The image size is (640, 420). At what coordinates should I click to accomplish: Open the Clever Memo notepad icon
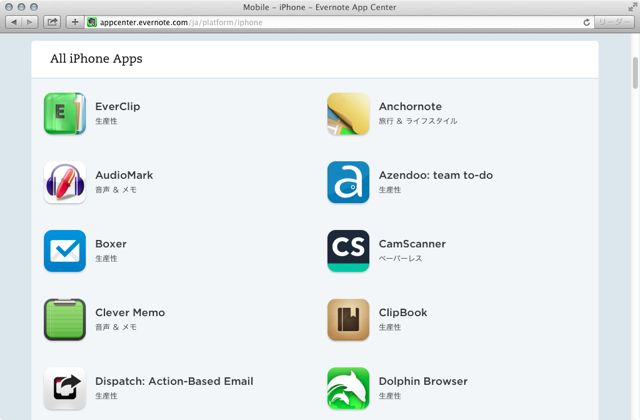[x=64, y=320]
